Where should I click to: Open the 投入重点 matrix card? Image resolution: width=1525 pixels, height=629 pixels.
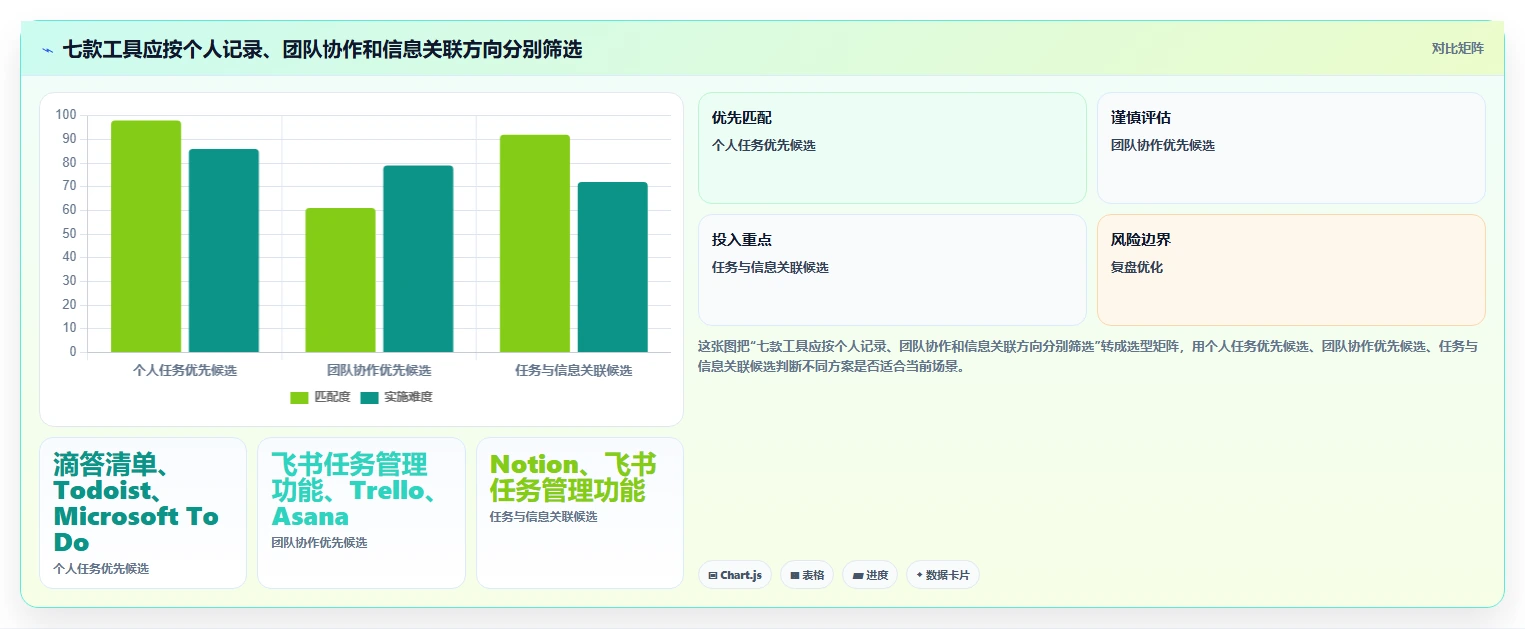click(x=892, y=270)
